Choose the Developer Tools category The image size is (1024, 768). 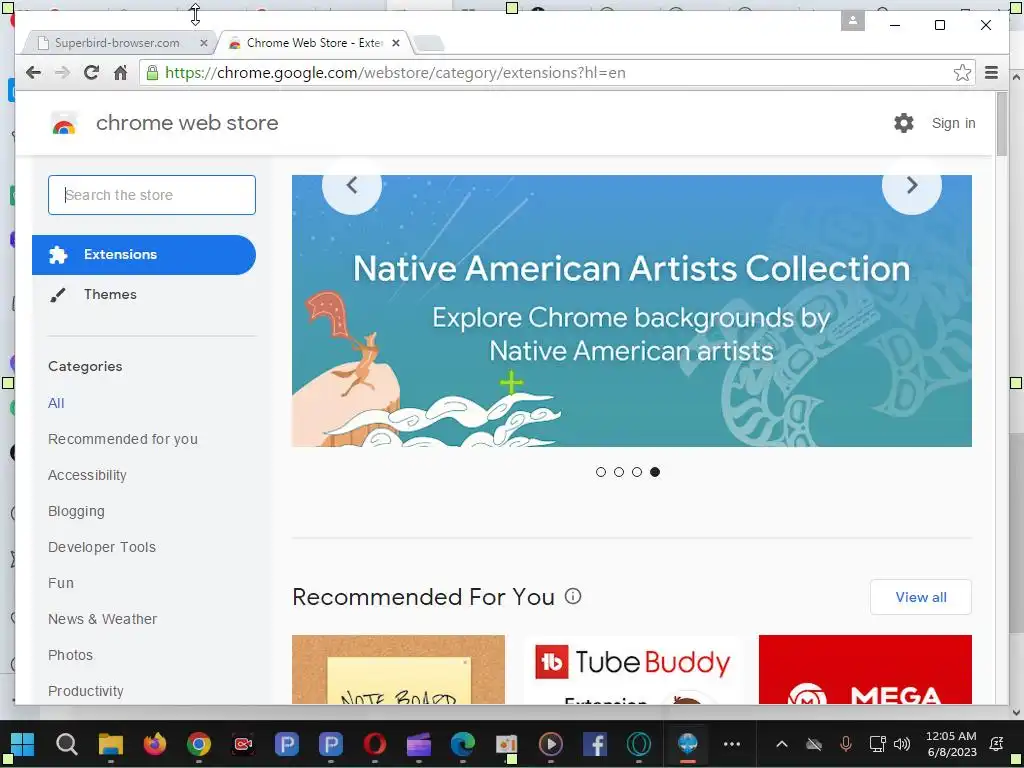tap(102, 547)
